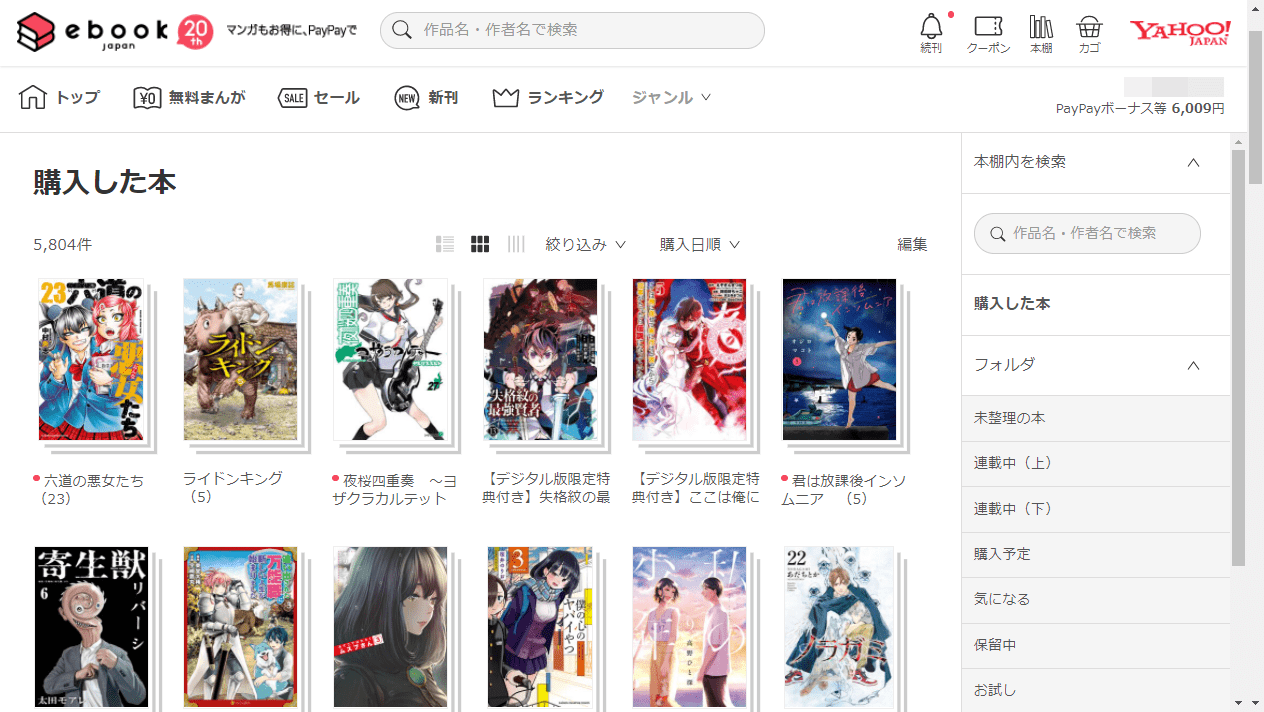
Task: Open 六道の悪女たち 23 cover
Action: (x=91, y=360)
